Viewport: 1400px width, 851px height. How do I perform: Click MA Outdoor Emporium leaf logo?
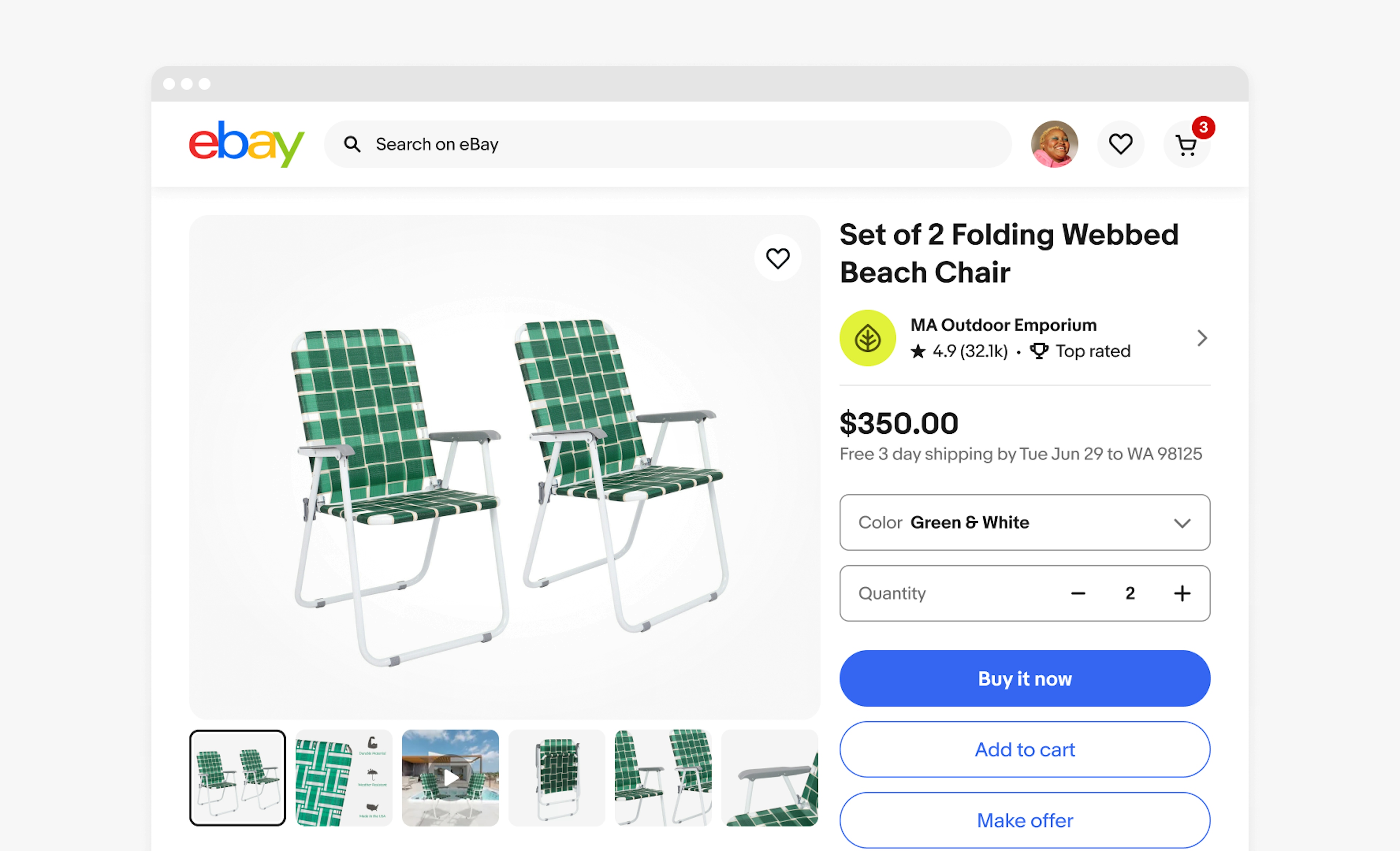868,338
